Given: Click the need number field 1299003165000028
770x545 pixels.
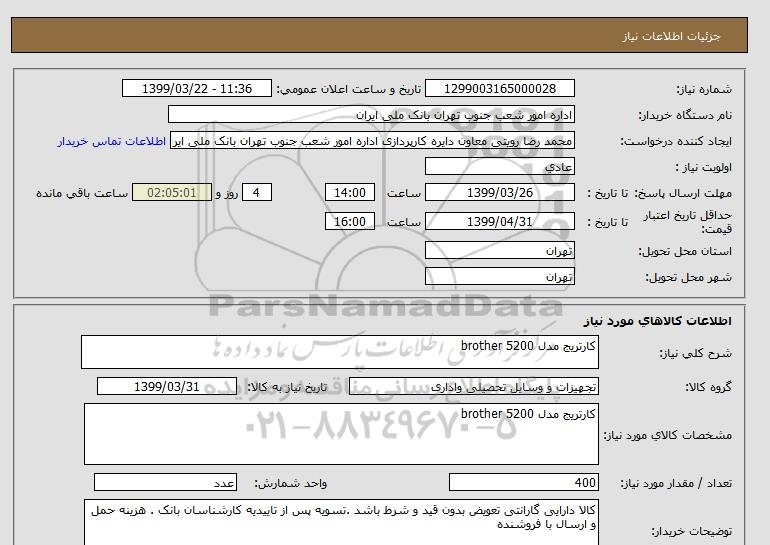Looking at the screenshot, I should (499, 88).
